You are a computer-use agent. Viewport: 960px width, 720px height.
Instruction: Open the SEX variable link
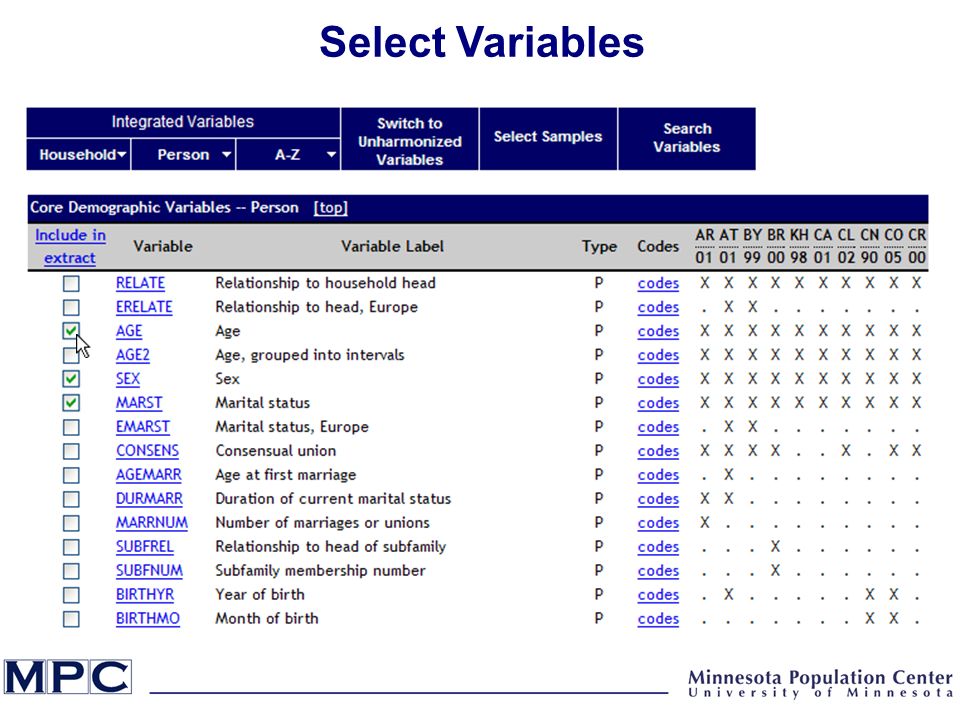click(128, 379)
